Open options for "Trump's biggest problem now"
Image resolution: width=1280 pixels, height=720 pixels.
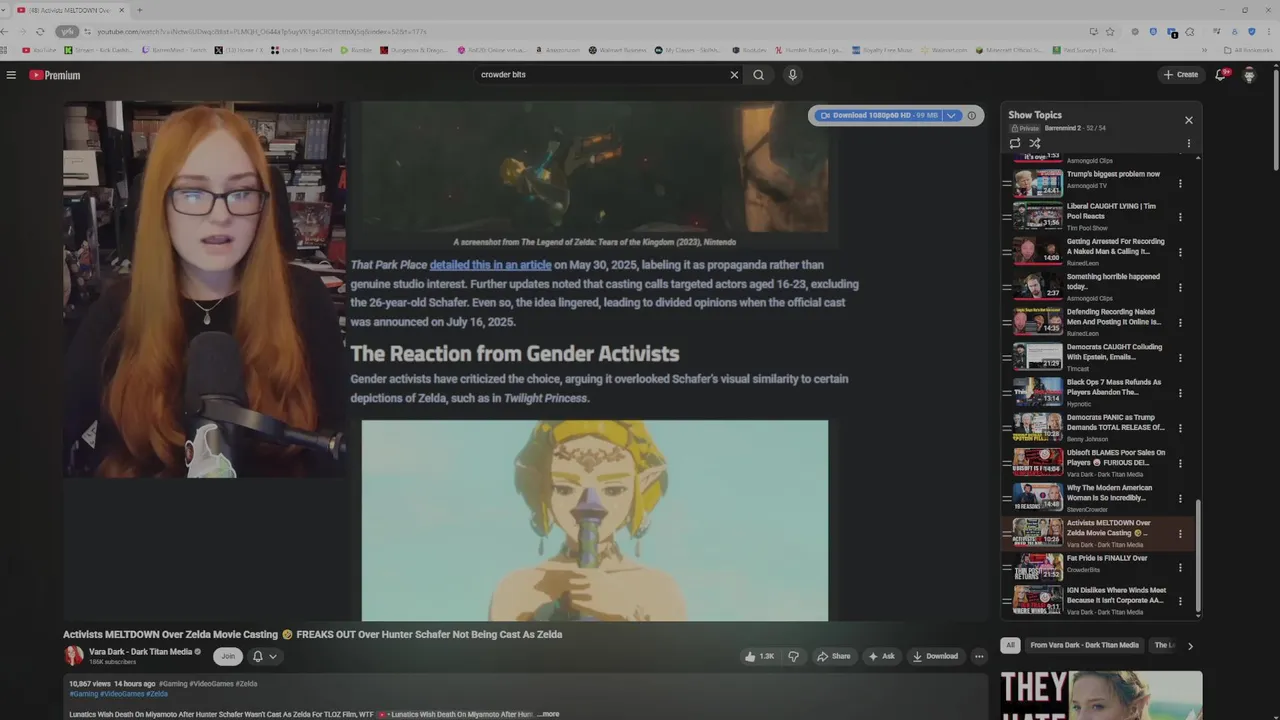pos(1180,184)
